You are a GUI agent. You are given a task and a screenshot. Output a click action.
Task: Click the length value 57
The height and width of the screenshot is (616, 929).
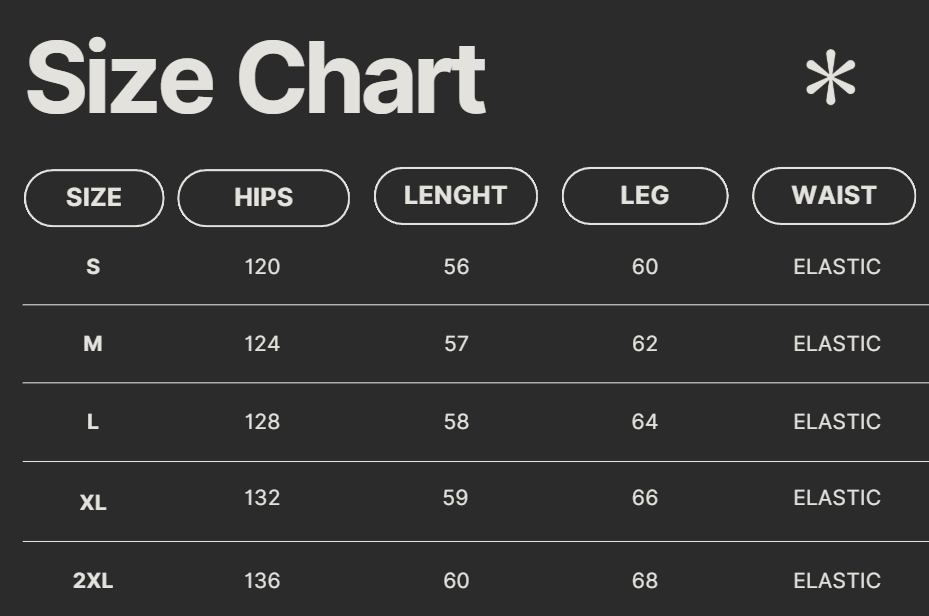tap(456, 344)
